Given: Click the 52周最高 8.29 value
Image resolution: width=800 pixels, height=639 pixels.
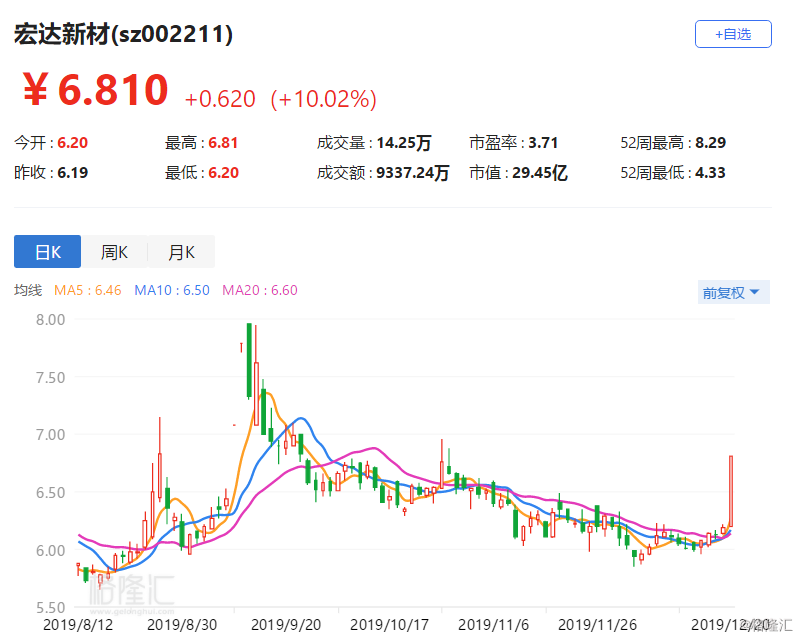Looking at the screenshot, I should click(x=673, y=142).
